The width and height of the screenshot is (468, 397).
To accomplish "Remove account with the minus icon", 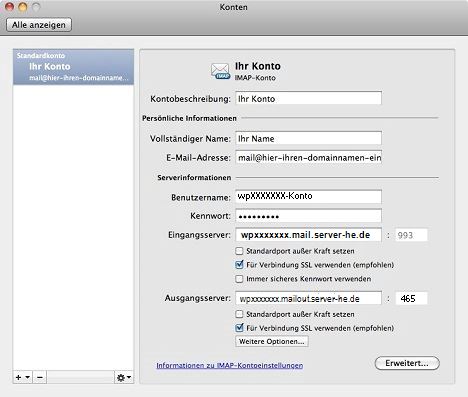I will coord(40,377).
